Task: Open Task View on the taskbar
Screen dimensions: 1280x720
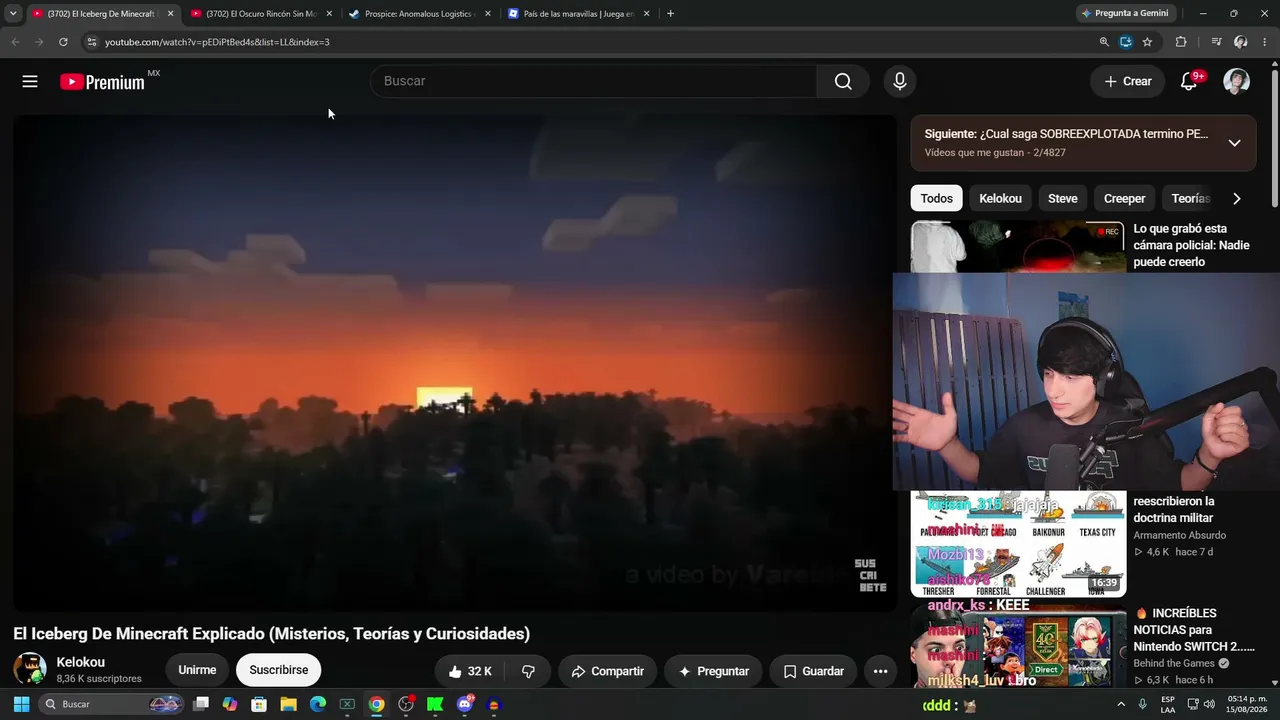Action: [x=201, y=704]
